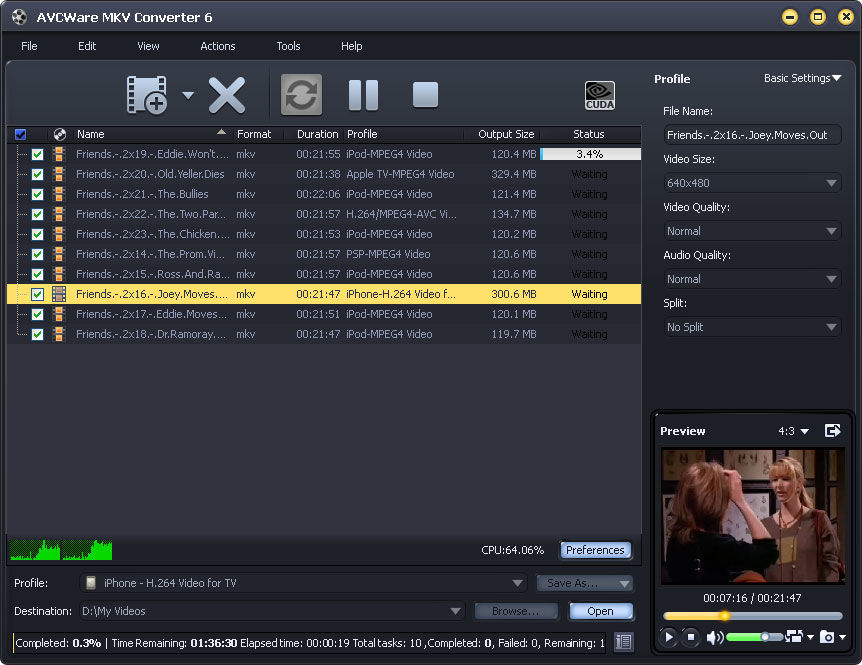Open the Video Quality dropdown
Image resolution: width=862 pixels, height=665 pixels.
tap(752, 231)
